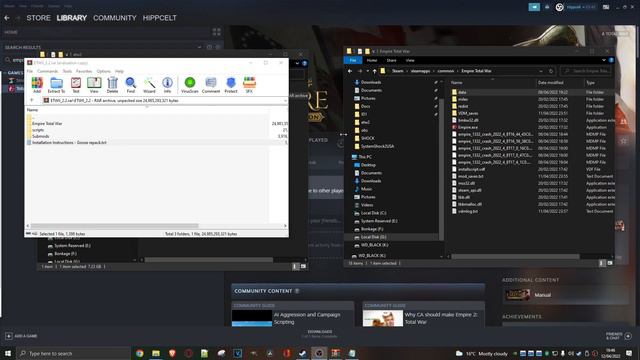The image size is (640, 360).
Task: Click the Explorer back arrow in Empire Total War window
Action: pyautogui.click(x=350, y=71)
